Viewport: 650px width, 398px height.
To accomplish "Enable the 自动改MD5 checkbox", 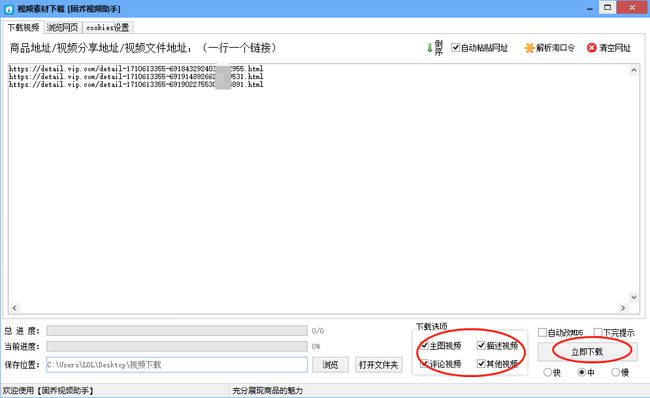I will (x=542, y=332).
